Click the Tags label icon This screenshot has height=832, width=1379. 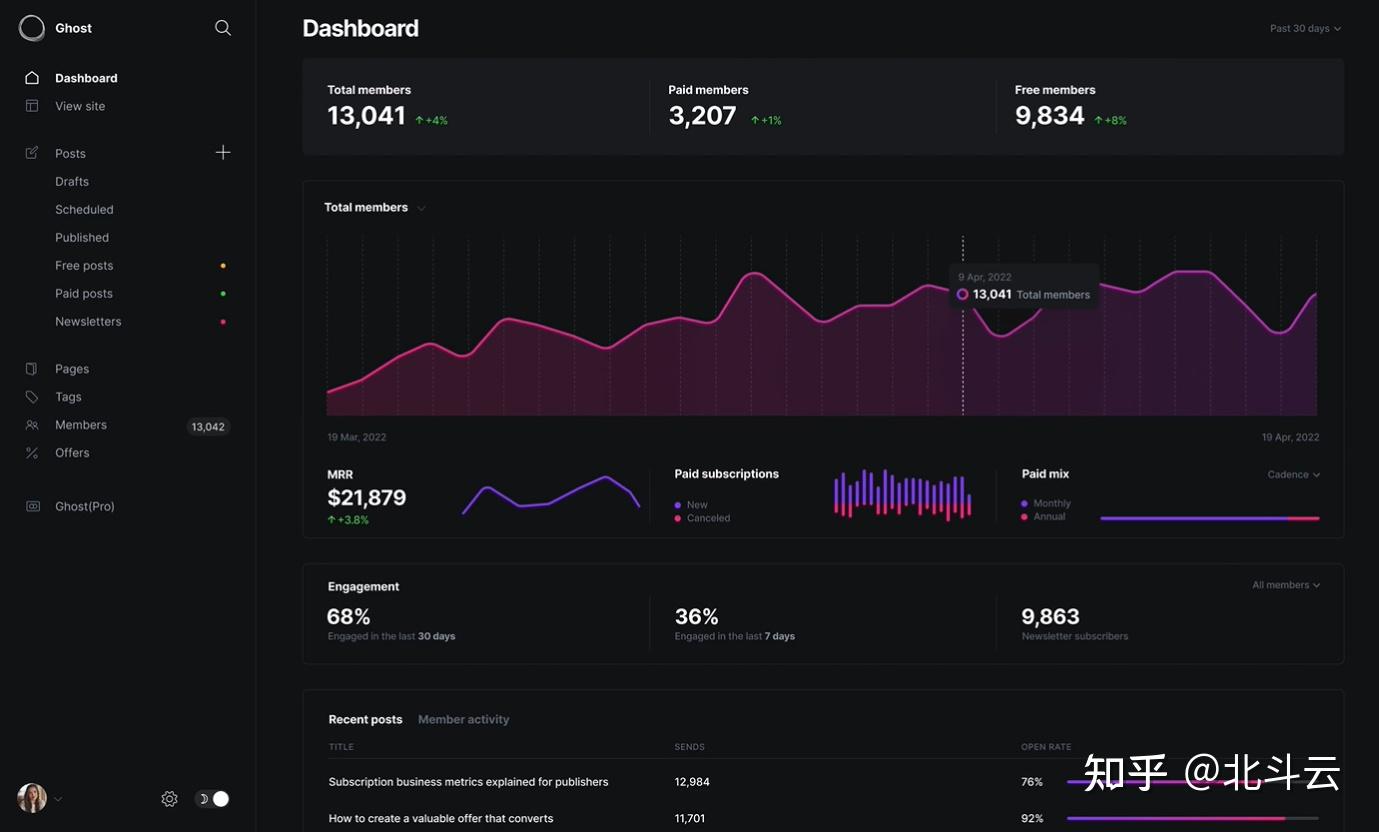tap(32, 397)
